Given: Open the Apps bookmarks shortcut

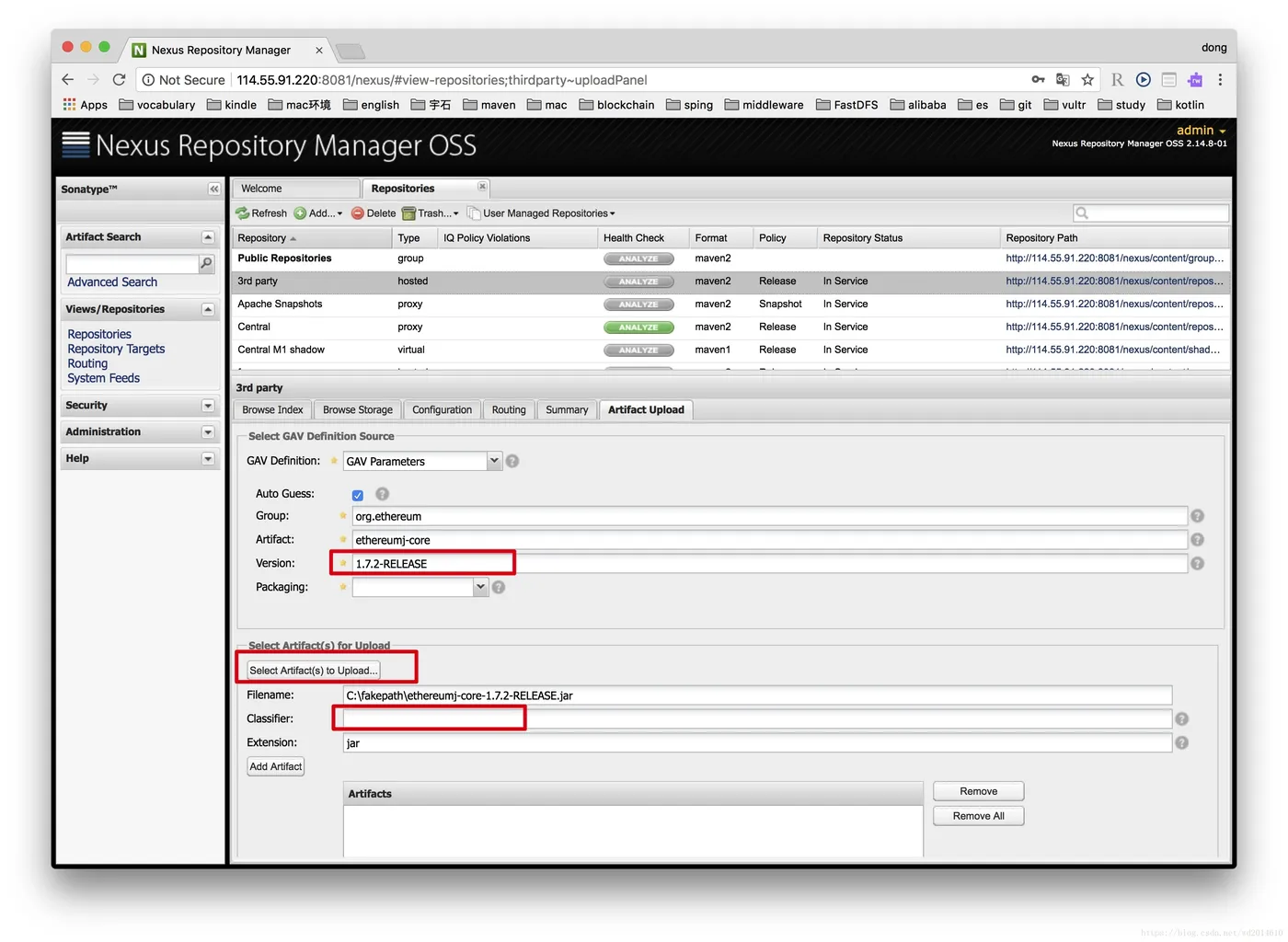Looking at the screenshot, I should tap(85, 105).
